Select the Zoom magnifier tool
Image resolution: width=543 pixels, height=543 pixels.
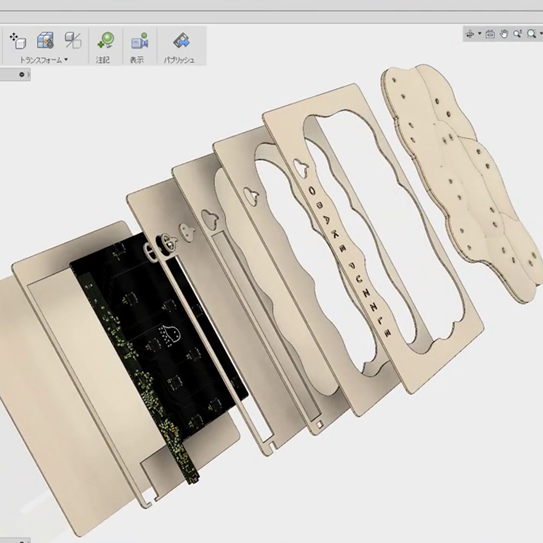pos(517,34)
